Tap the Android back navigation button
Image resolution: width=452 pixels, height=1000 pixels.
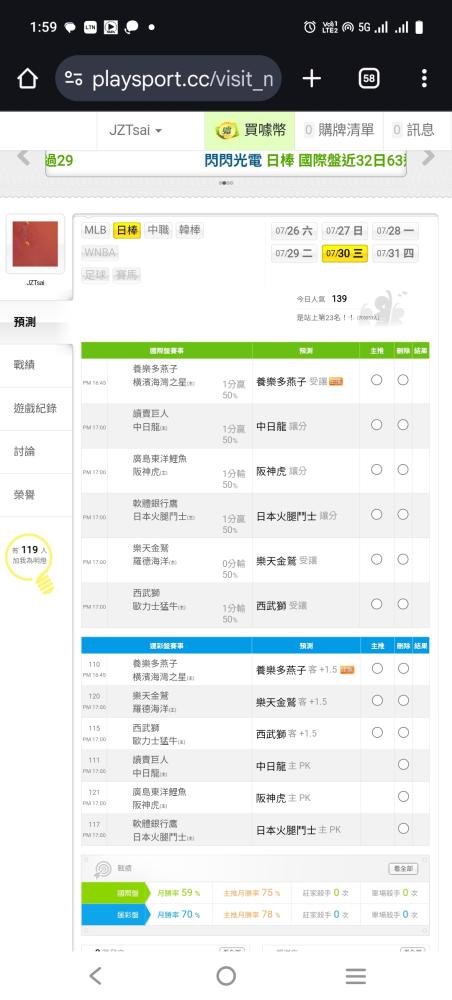(96, 976)
